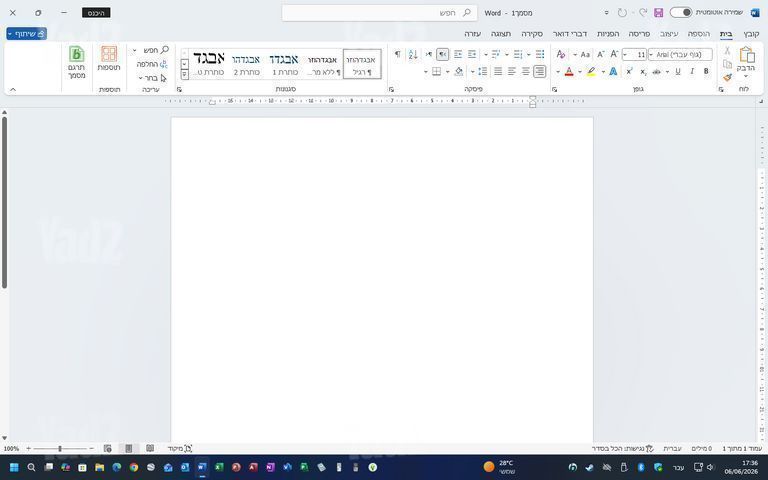Screen dimensions: 768x480
Task: Apply bullets list icon
Action: pos(540,54)
